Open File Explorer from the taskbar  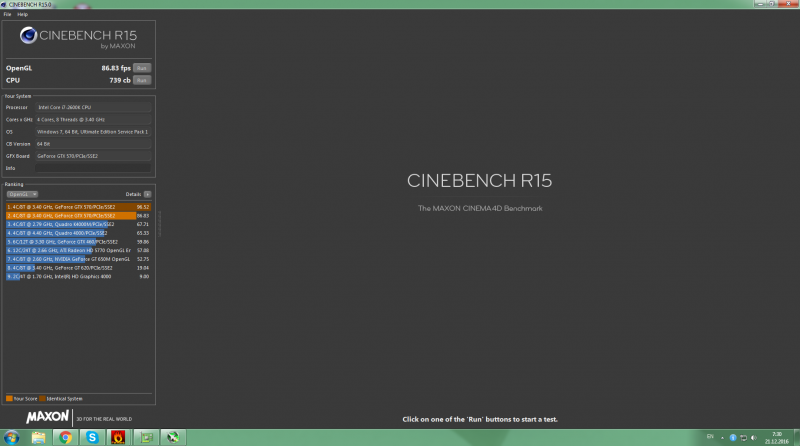(39, 437)
